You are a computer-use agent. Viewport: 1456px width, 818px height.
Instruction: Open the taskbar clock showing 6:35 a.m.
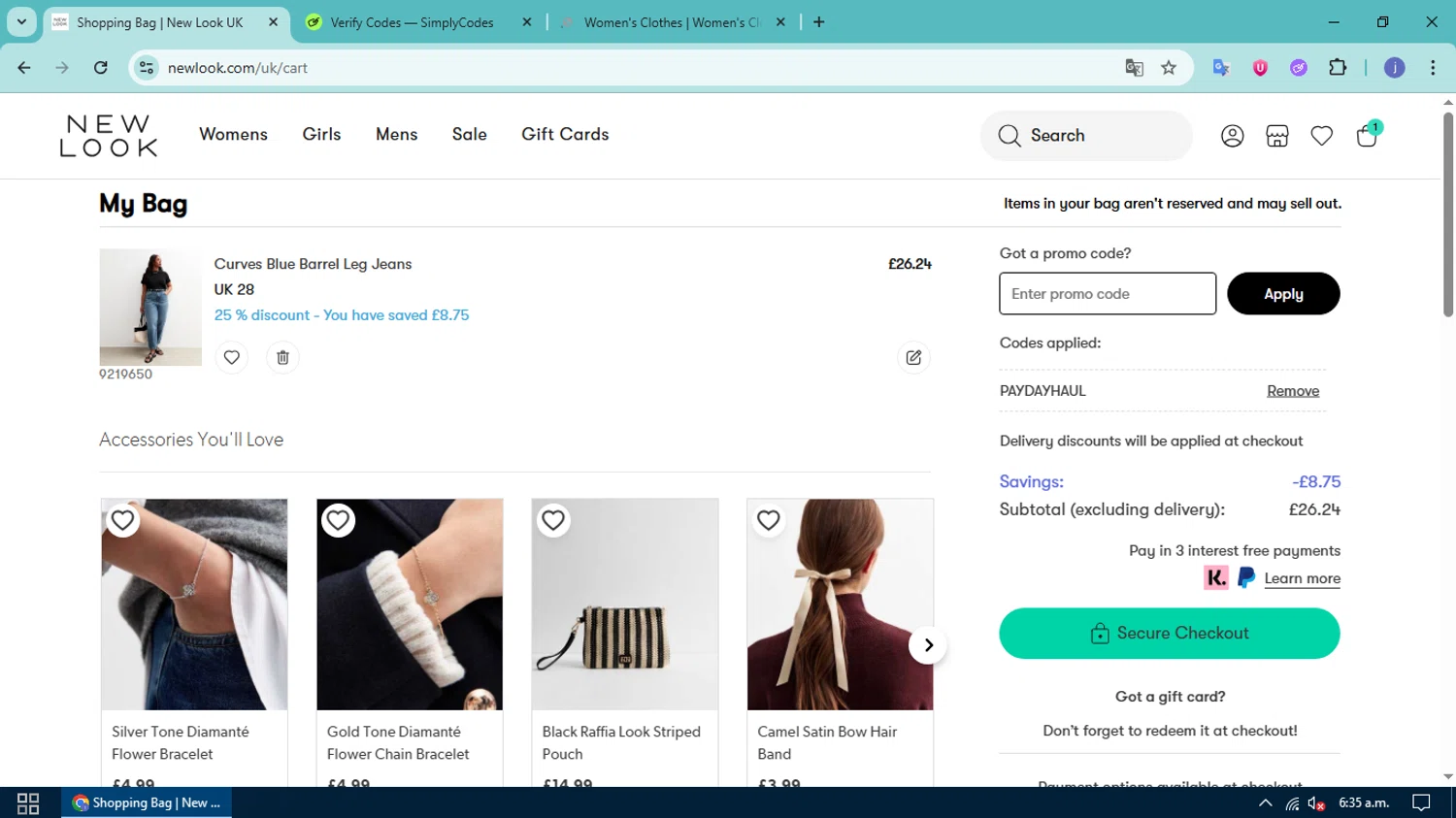tap(1364, 803)
